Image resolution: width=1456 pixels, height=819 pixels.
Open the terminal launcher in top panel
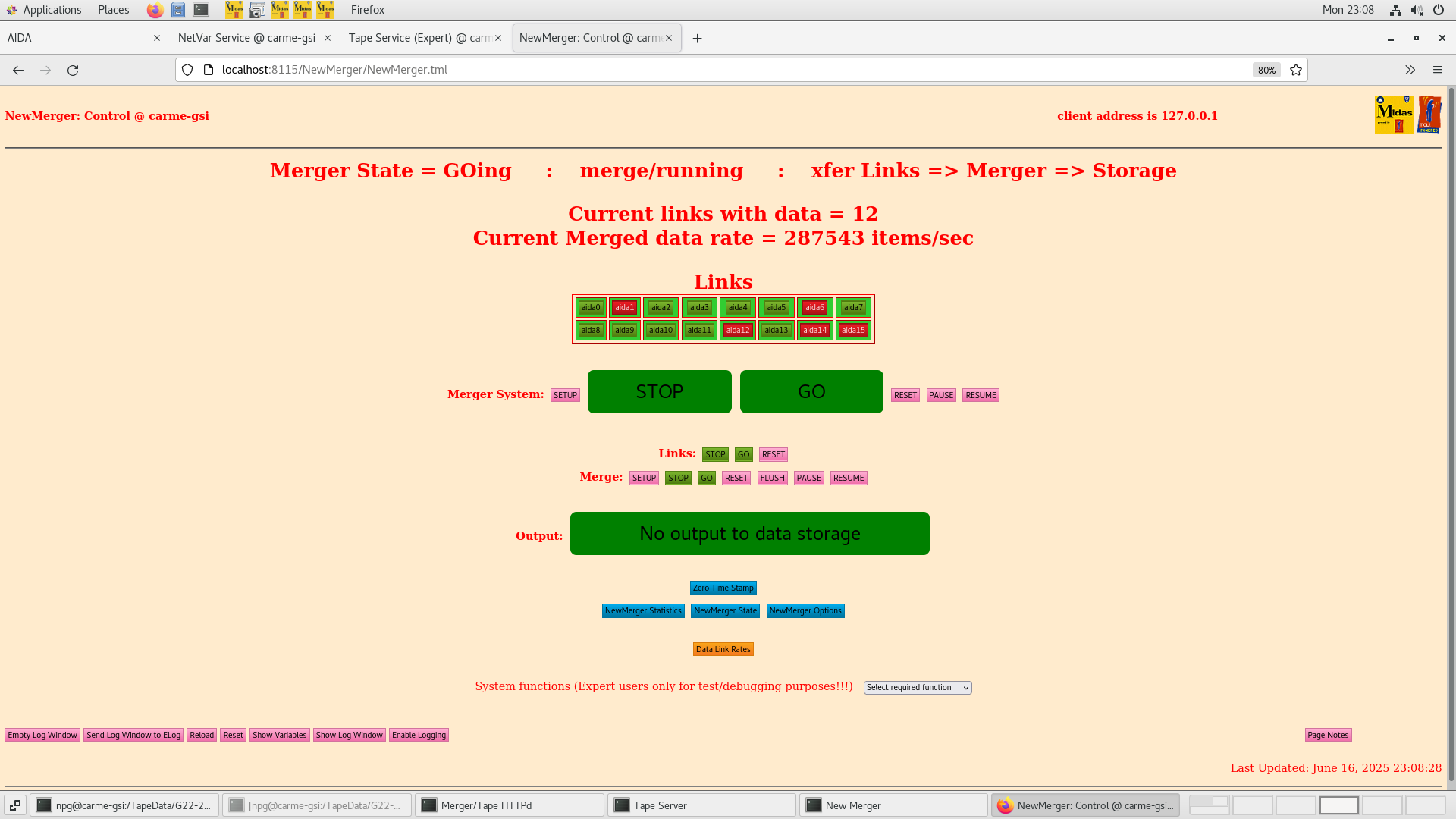(201, 10)
